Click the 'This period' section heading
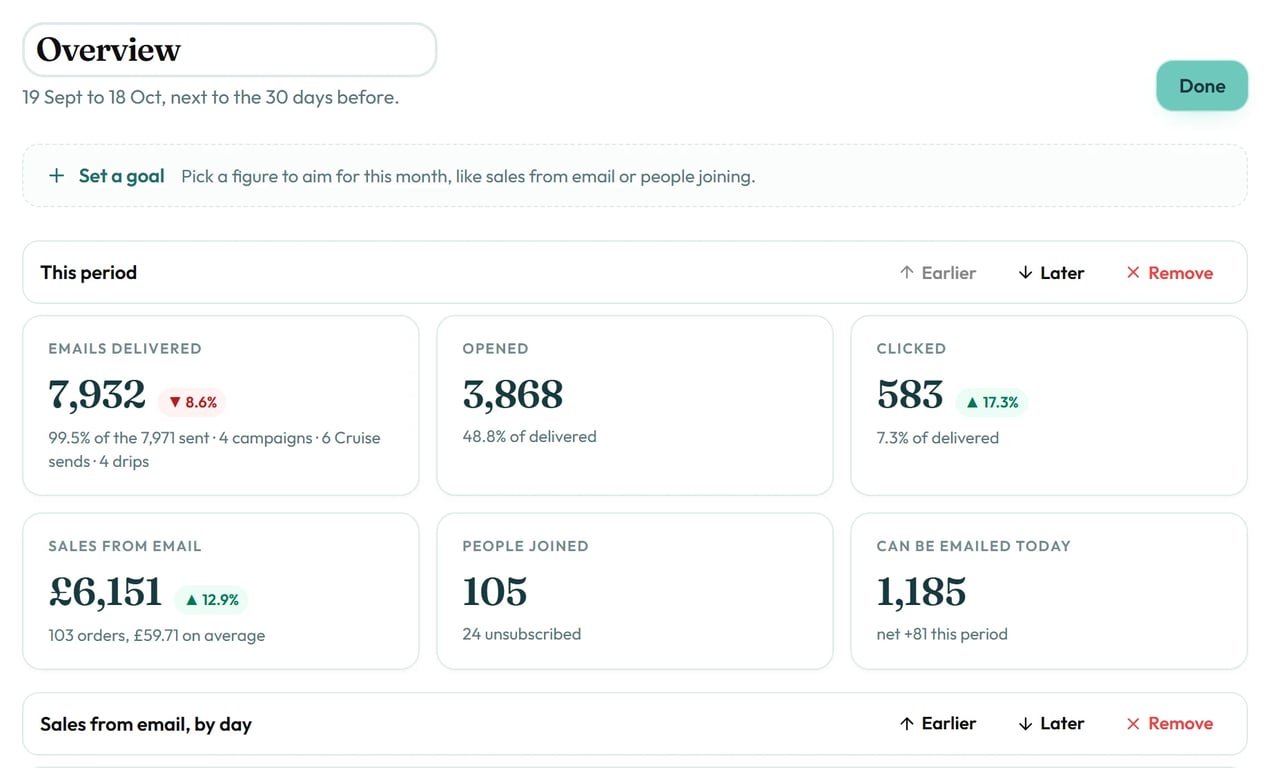1270x768 pixels. pyautogui.click(x=88, y=273)
